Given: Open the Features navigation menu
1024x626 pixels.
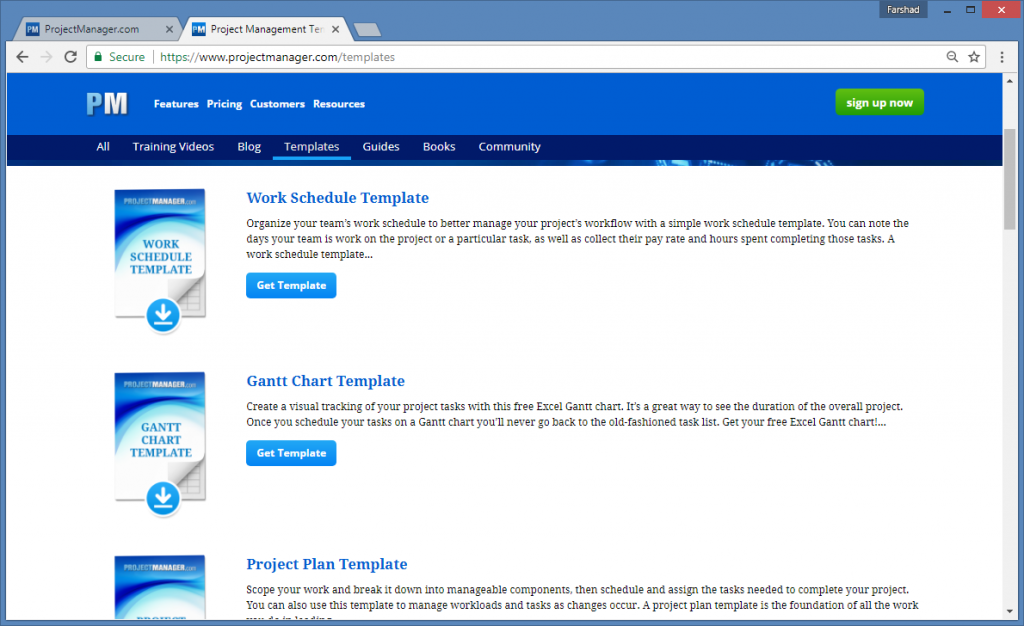Looking at the screenshot, I should point(176,104).
